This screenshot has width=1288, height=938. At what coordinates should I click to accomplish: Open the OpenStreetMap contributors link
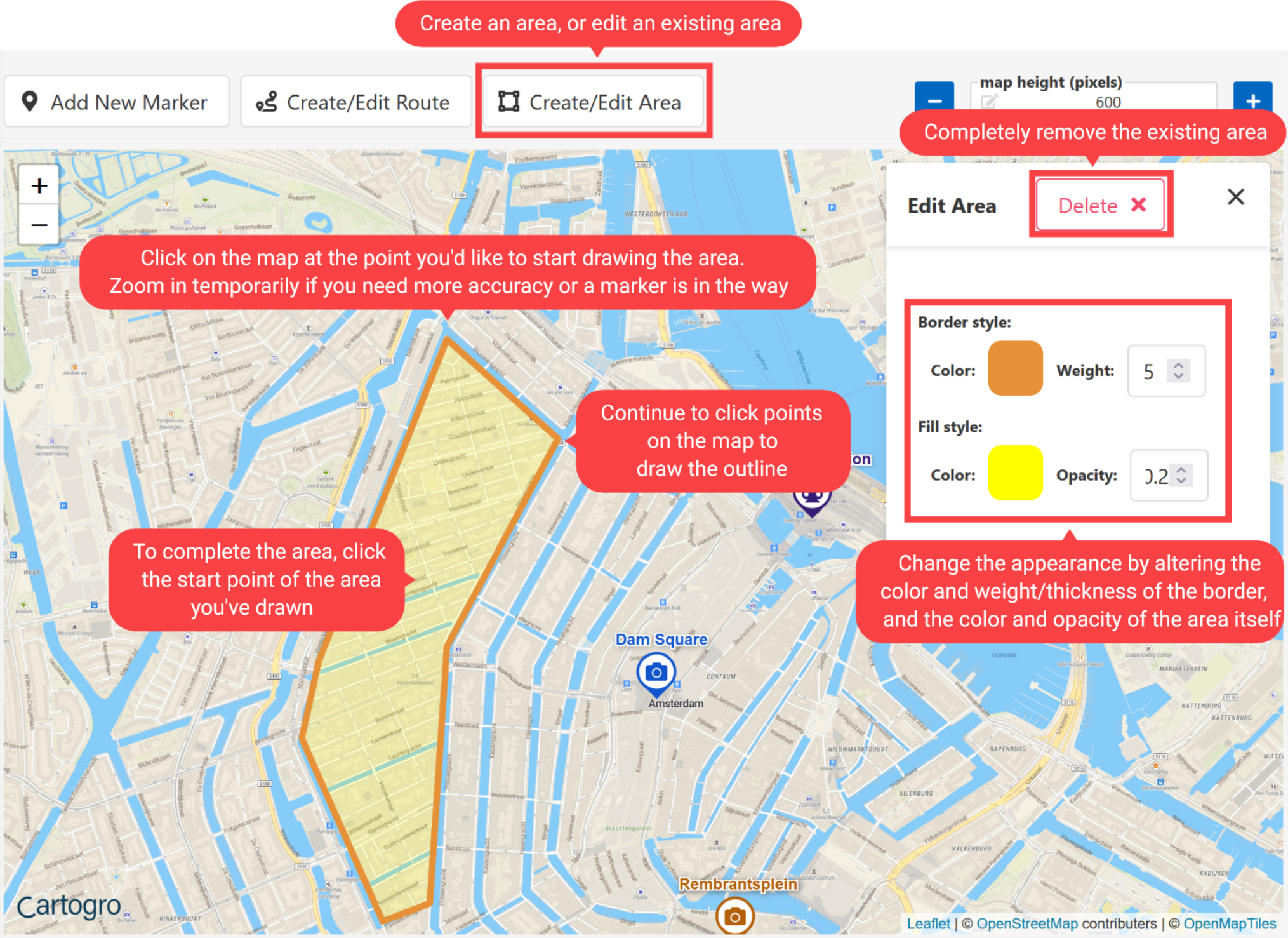tap(1026, 924)
